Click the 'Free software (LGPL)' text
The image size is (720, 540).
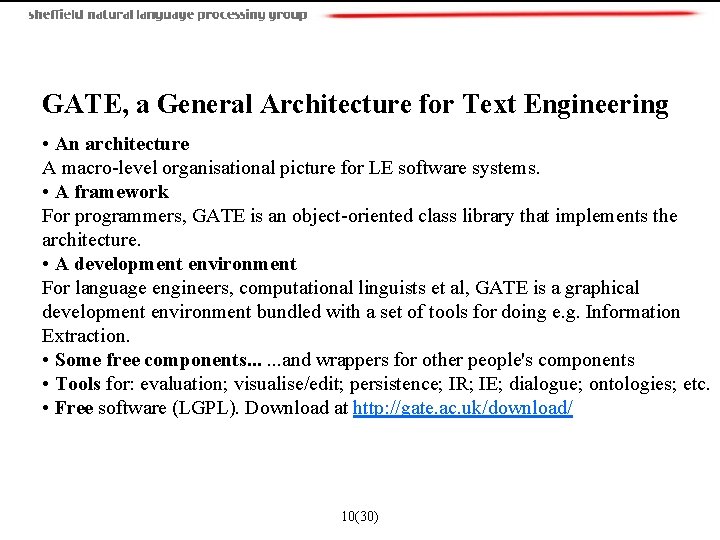coord(146,408)
